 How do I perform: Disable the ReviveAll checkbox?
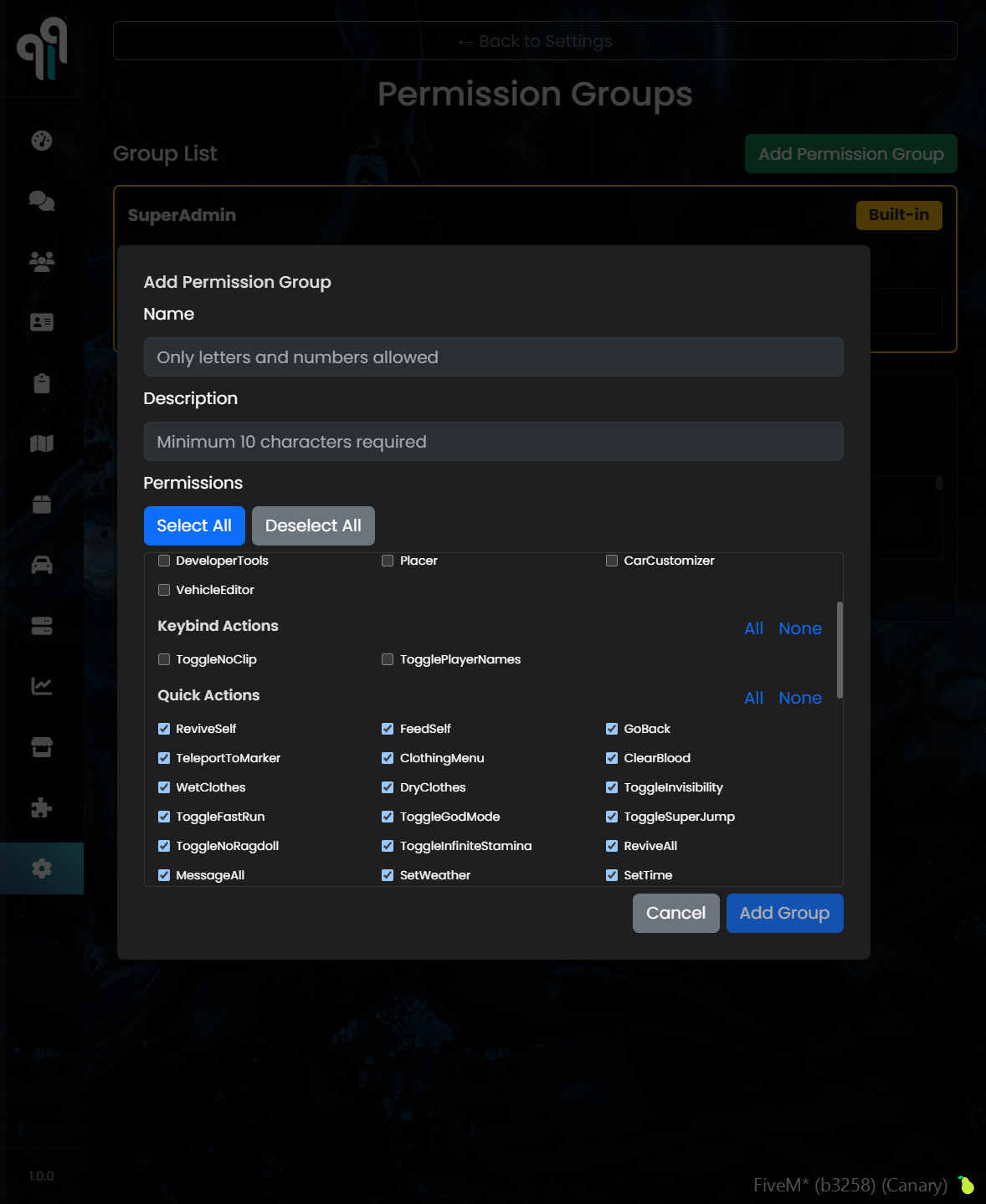(x=612, y=846)
